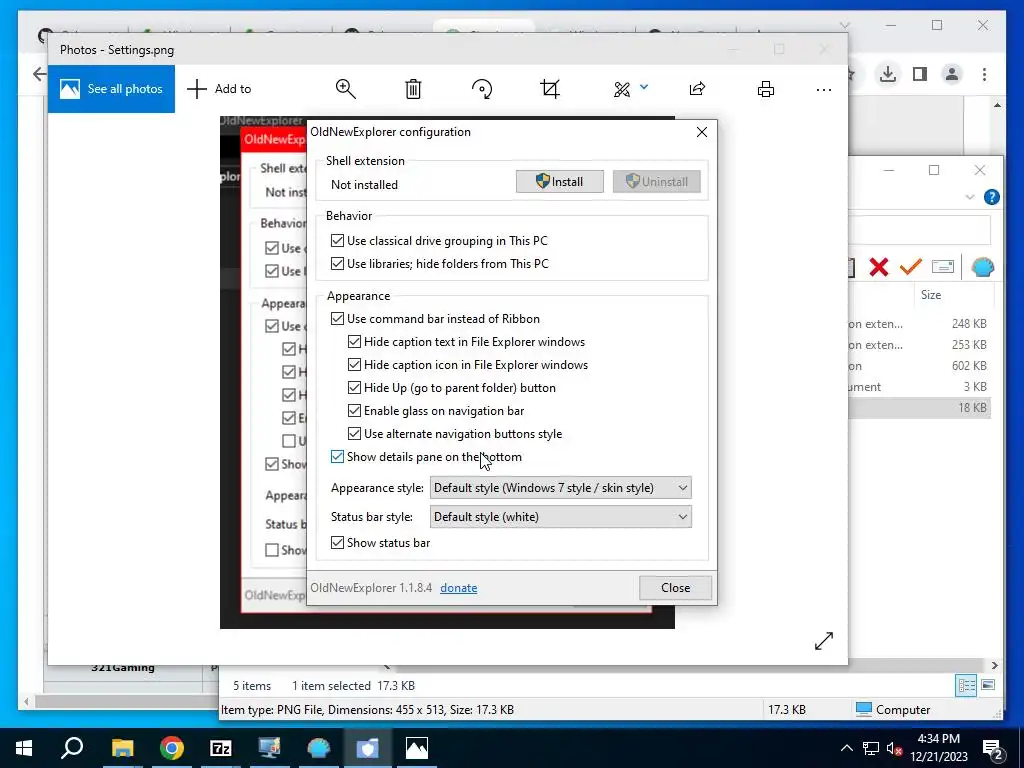Toggle 'Hide Up (go to parent folder) button'

(354, 387)
